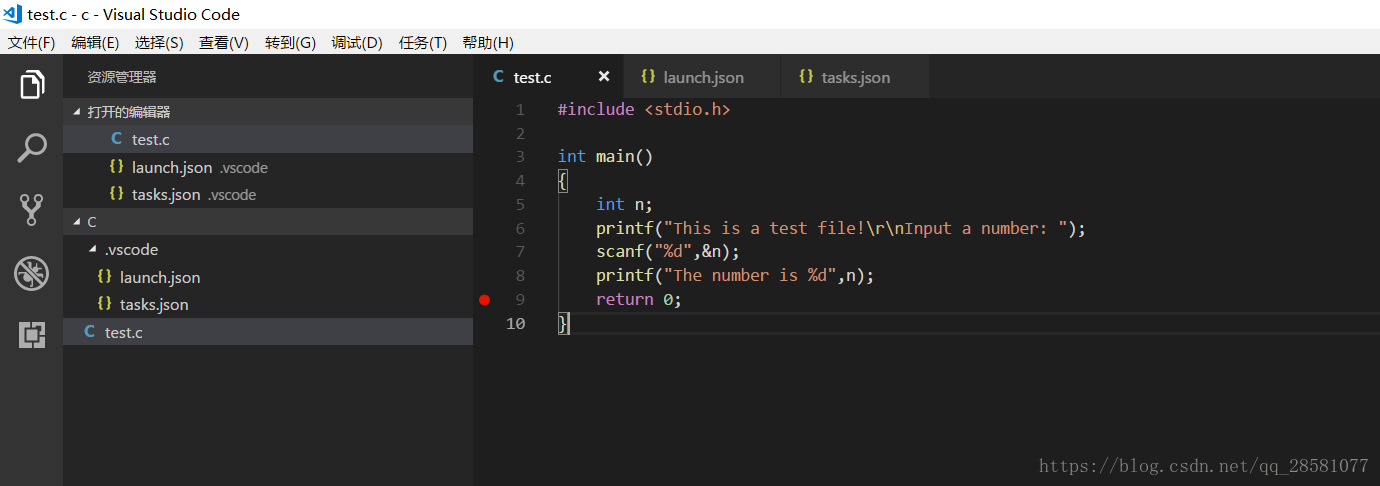Viewport: 1380px width, 486px height.
Task: Open the Source Control view icon
Action: [32, 210]
